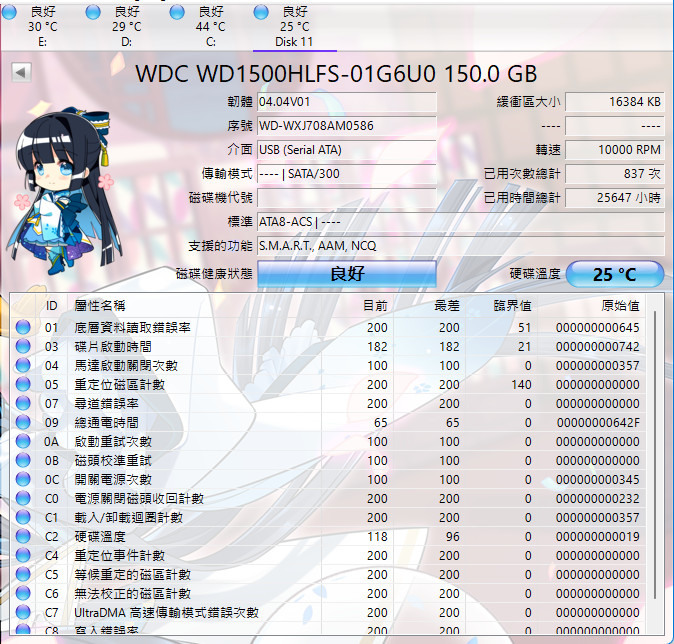Click raw value 0000000642F

click(x=598, y=423)
